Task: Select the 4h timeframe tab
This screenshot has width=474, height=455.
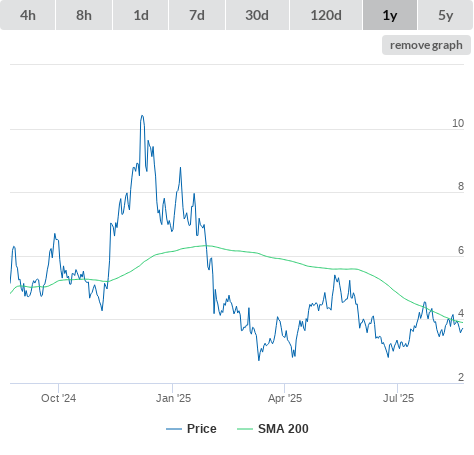Action: 28,15
